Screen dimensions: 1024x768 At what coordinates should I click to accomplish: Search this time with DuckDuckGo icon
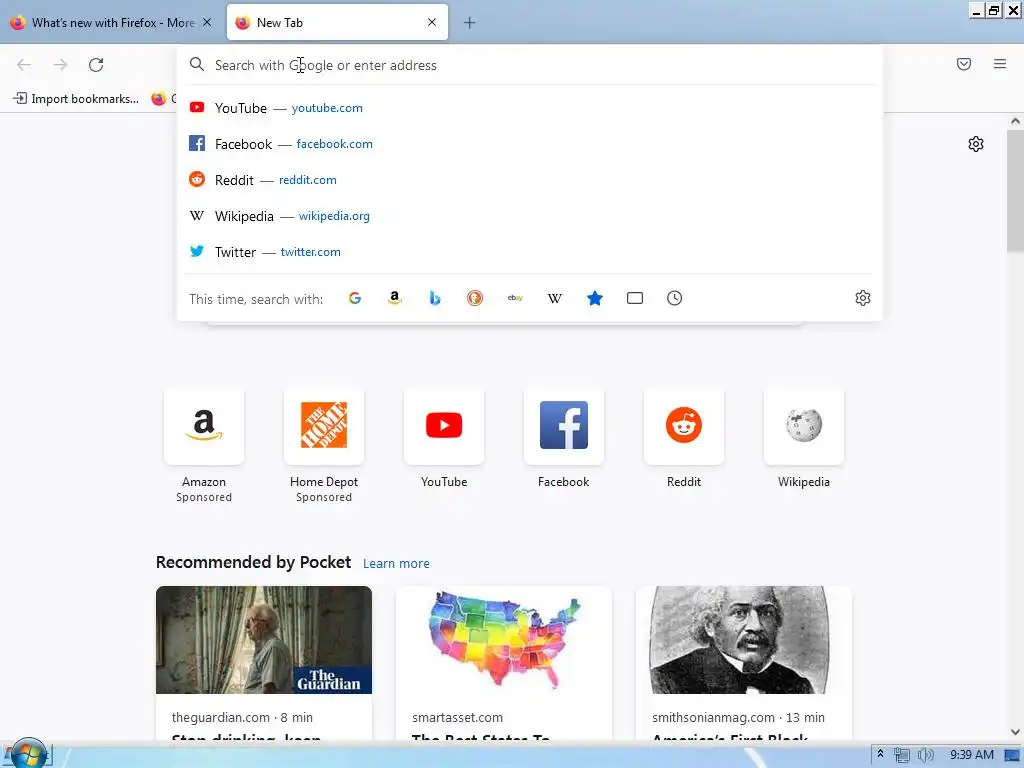(475, 298)
